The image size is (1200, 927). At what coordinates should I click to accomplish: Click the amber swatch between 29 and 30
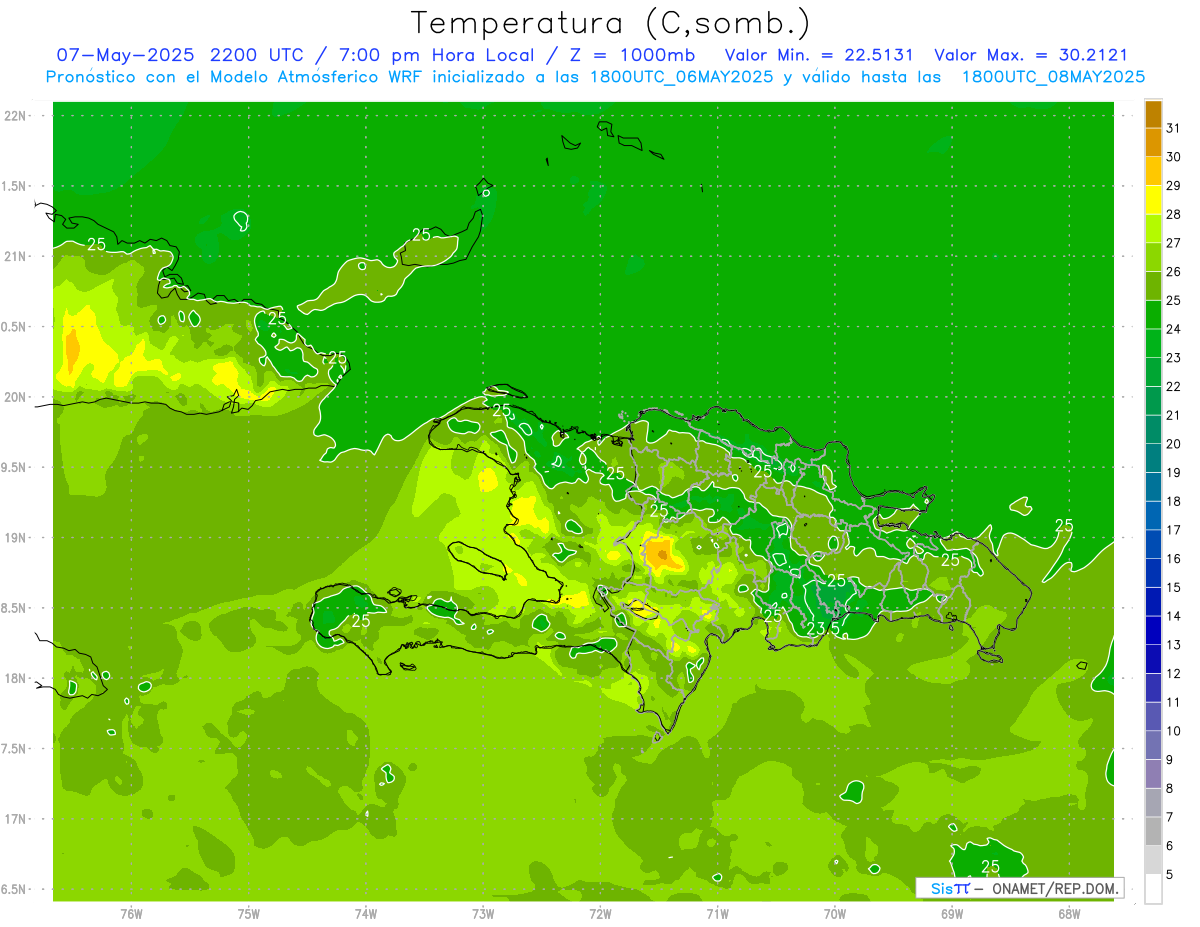[1153, 172]
